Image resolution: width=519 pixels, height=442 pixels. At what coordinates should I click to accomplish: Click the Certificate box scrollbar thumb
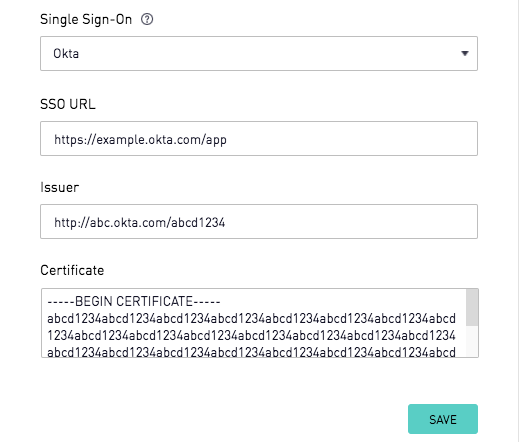coord(472,307)
